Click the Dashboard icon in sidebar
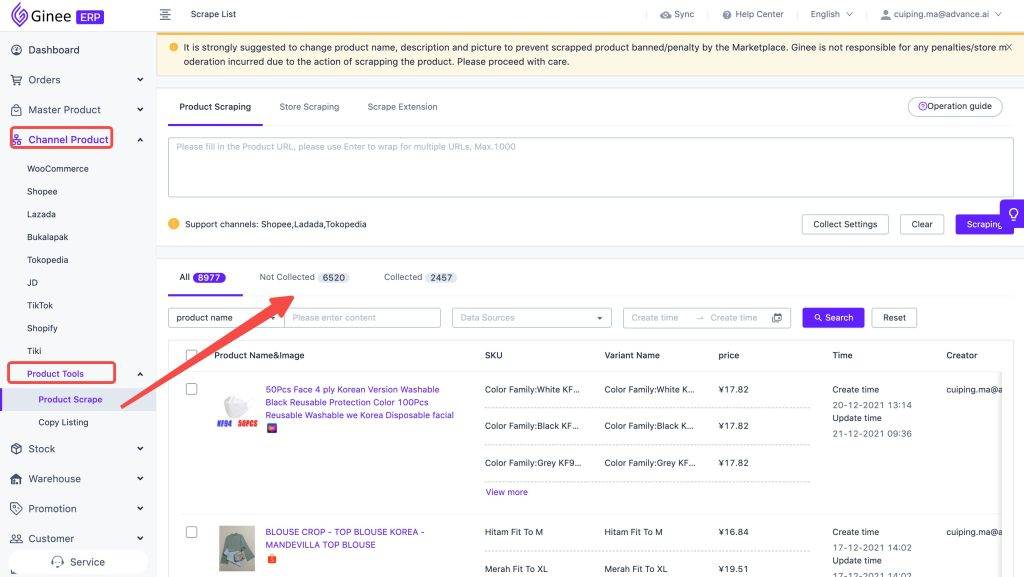The width and height of the screenshot is (1024, 577). 16,50
